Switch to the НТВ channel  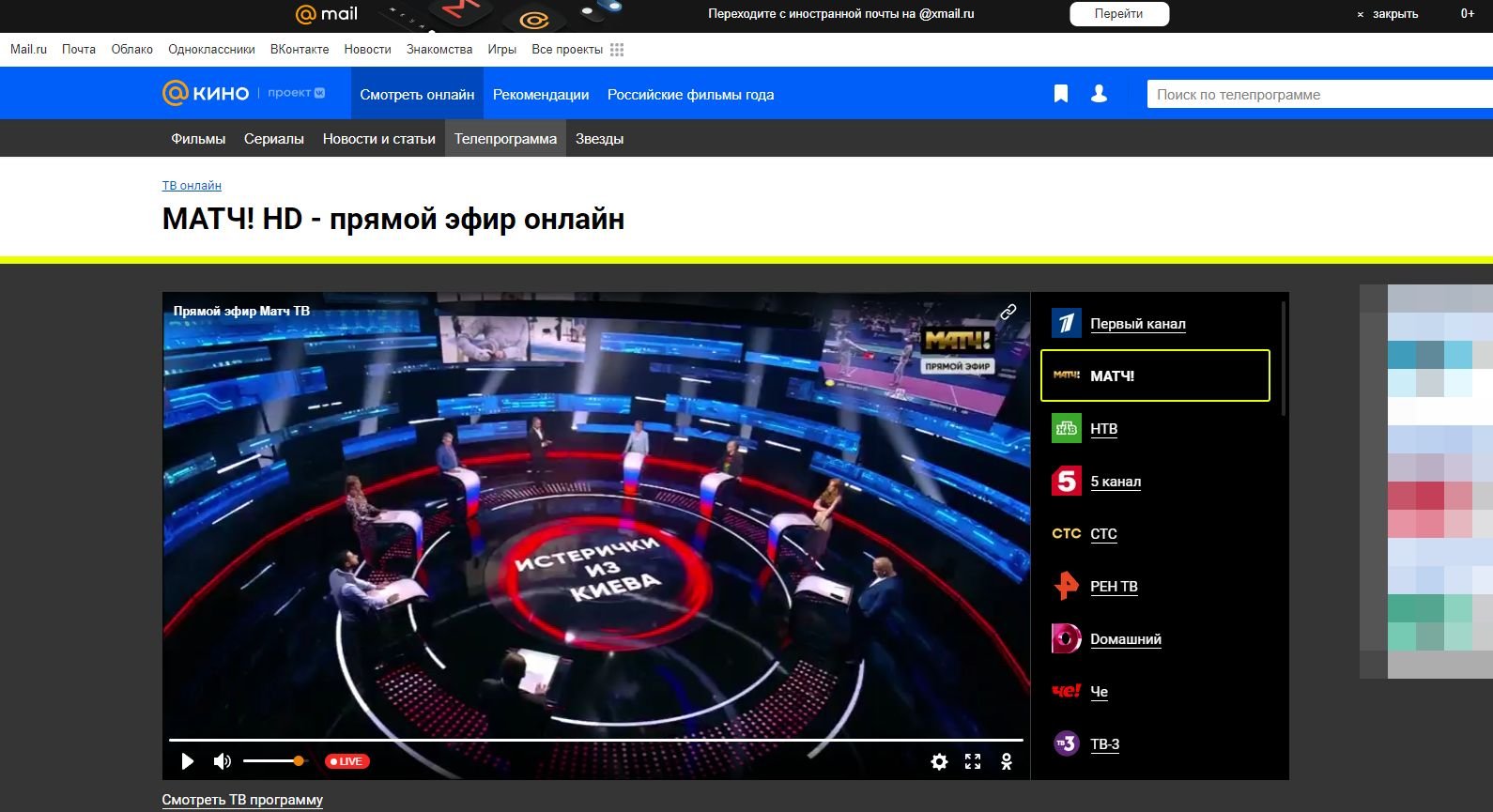coord(1103,429)
